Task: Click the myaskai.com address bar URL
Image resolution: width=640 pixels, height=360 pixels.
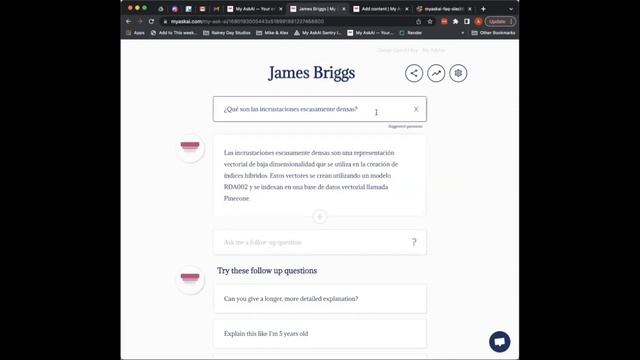Action: (x=247, y=21)
